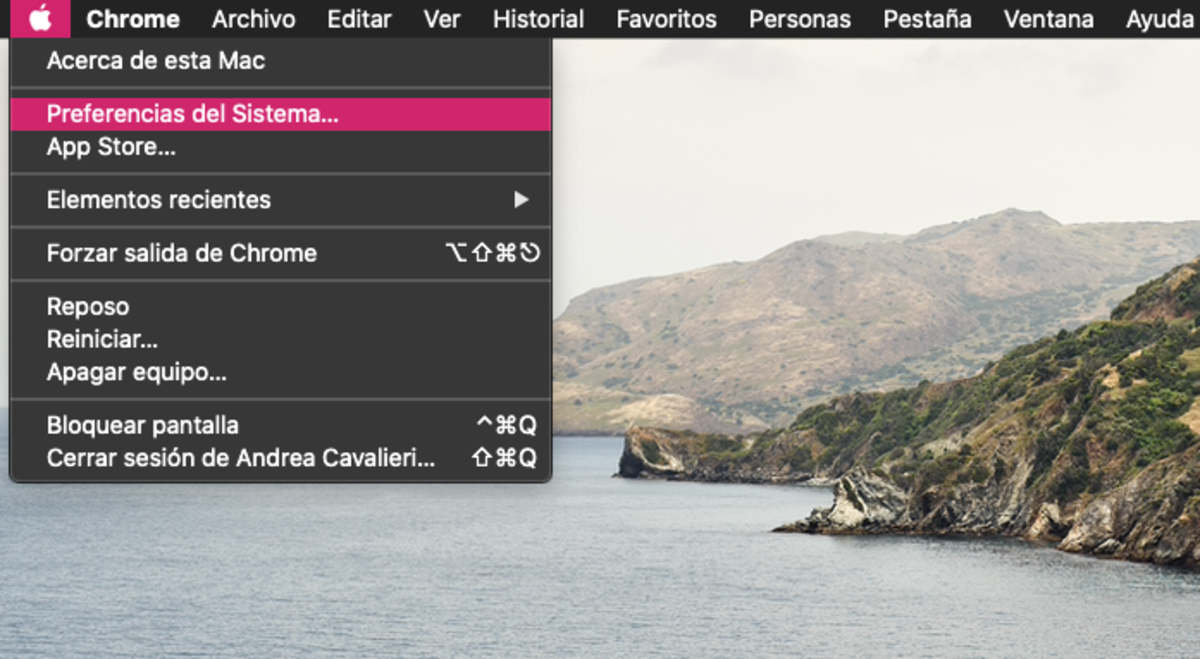
Task: Open the Ver menu
Action: (x=441, y=19)
